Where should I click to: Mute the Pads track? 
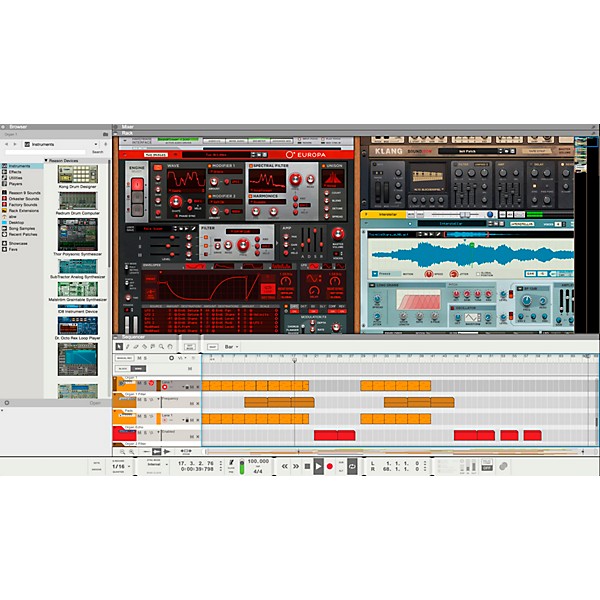pos(139,416)
